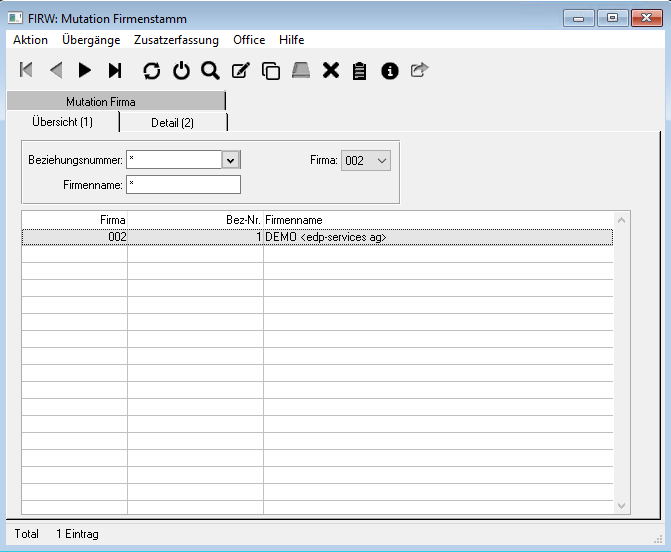Select the DEMO <edp-services ag> row

click(x=325, y=237)
